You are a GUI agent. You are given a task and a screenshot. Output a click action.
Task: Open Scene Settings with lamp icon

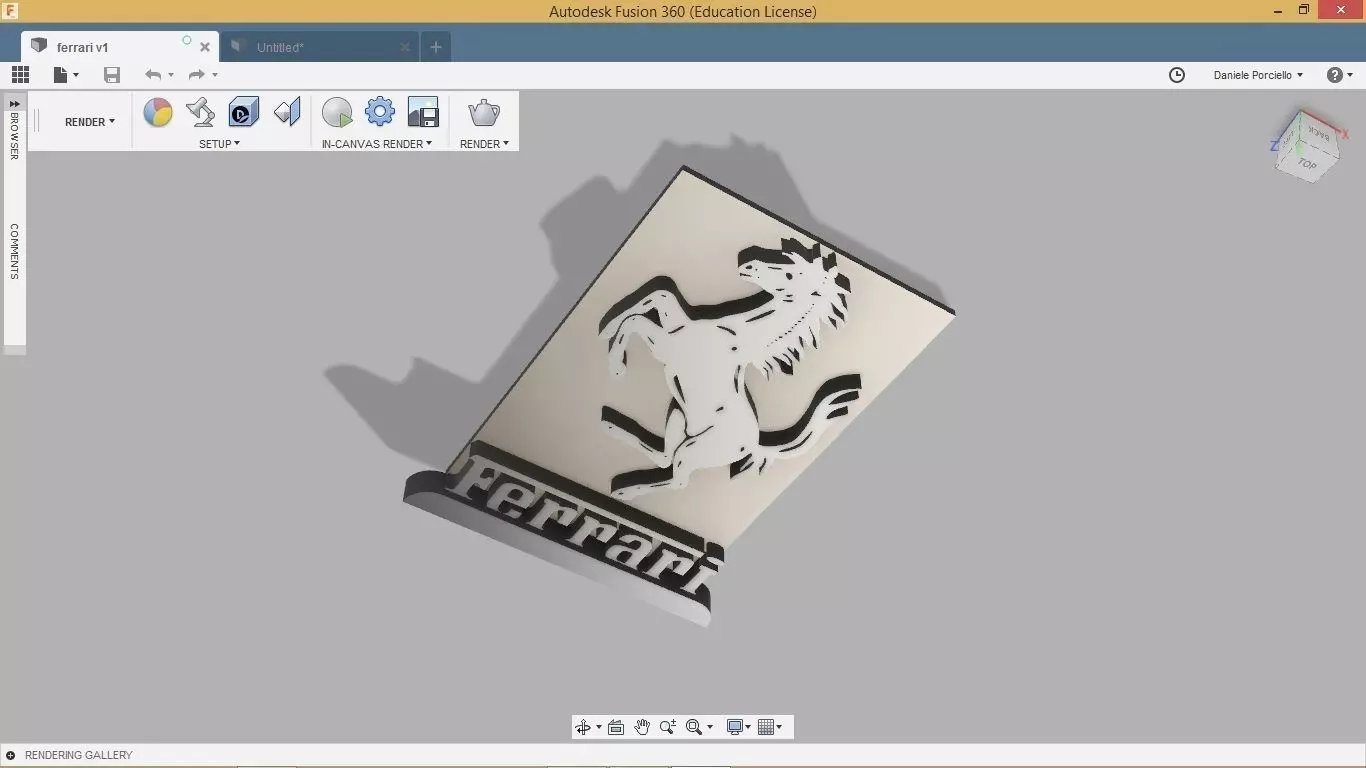(201, 112)
